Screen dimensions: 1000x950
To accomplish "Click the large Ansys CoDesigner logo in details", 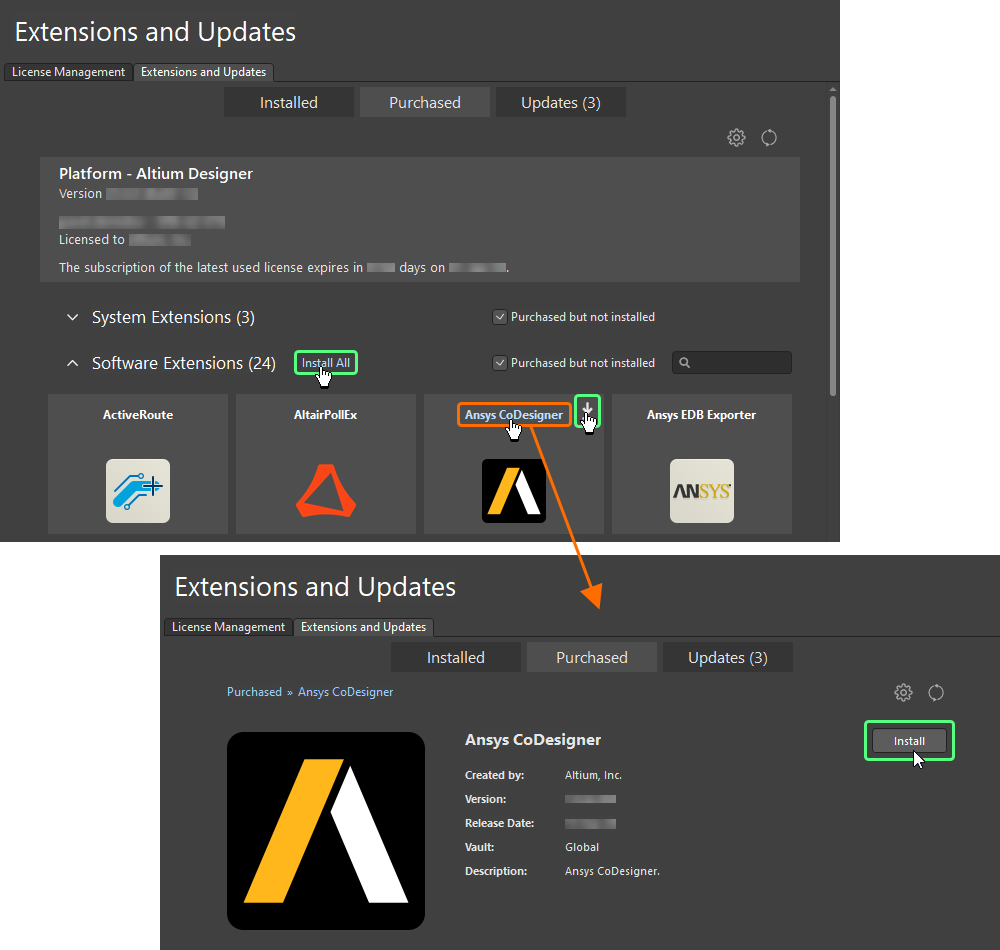I will 326,831.
